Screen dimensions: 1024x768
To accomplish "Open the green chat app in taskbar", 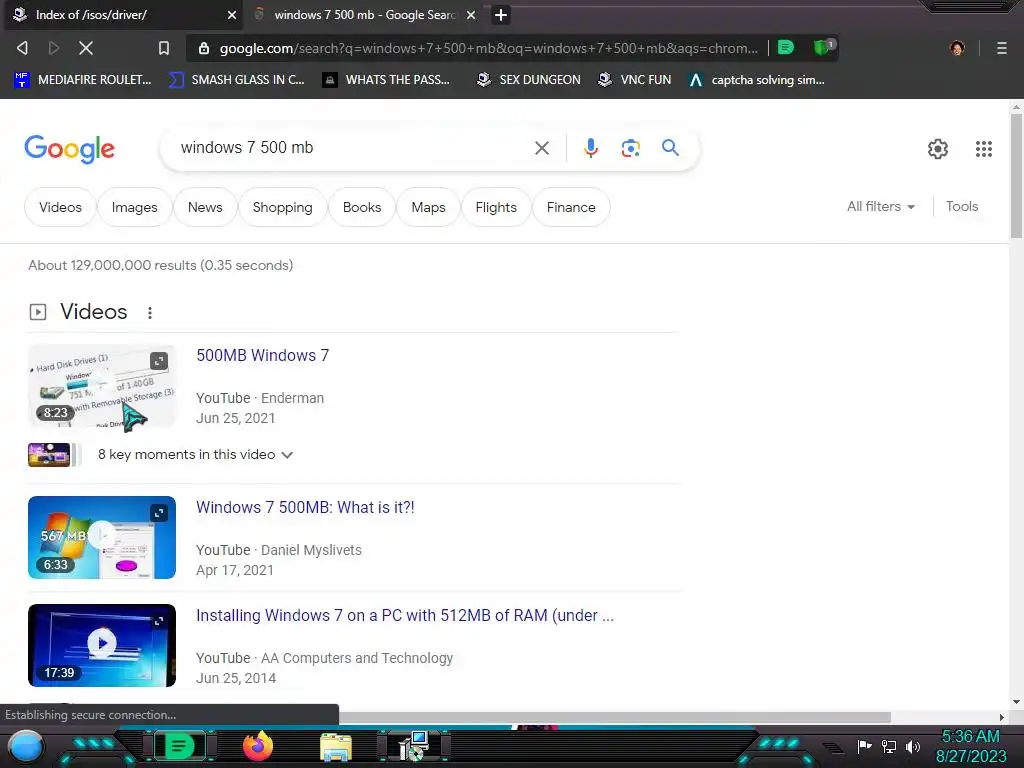I will [x=179, y=746].
